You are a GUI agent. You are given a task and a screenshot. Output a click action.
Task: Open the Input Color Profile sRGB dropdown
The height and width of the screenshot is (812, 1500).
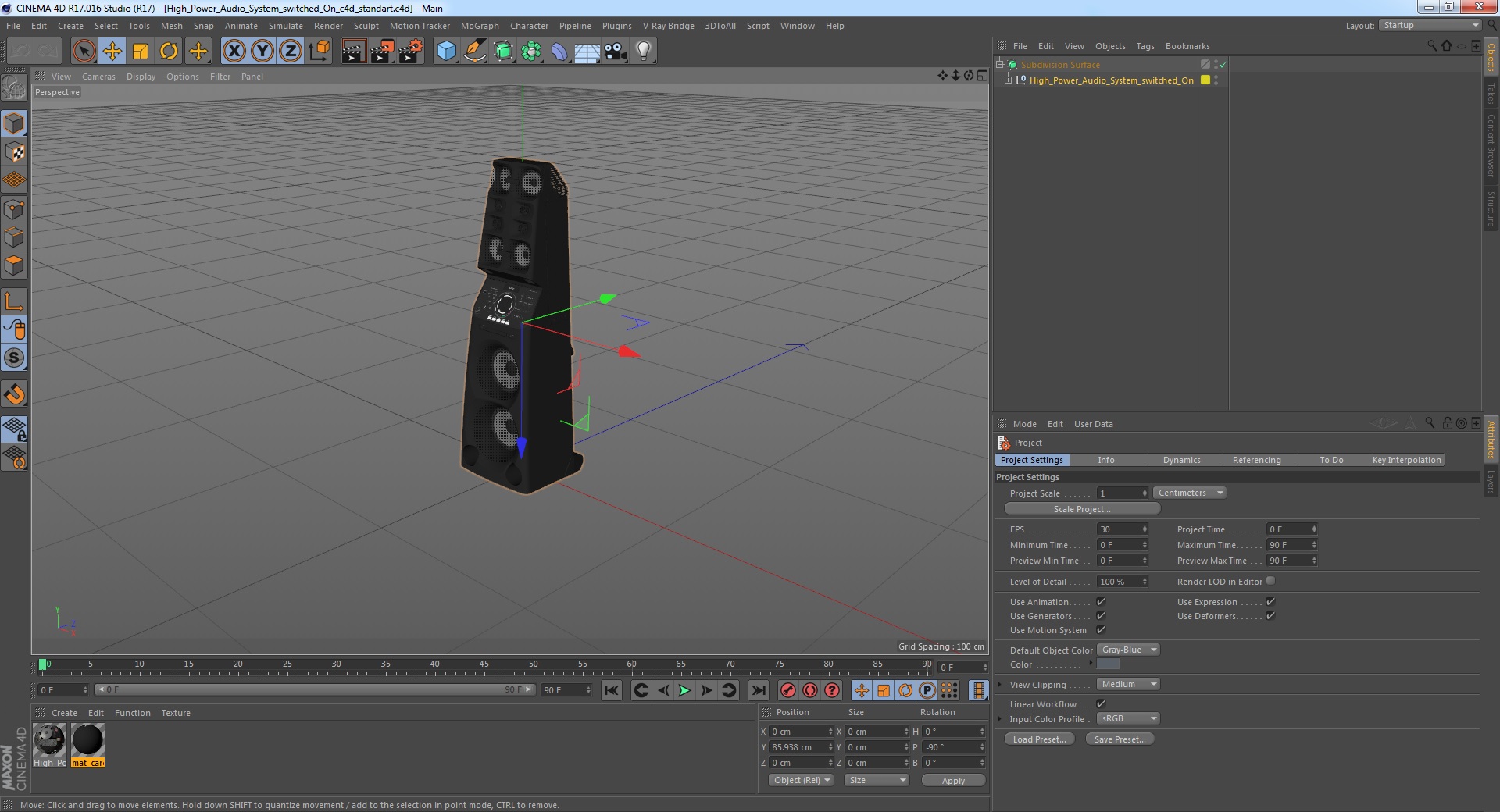click(1128, 718)
